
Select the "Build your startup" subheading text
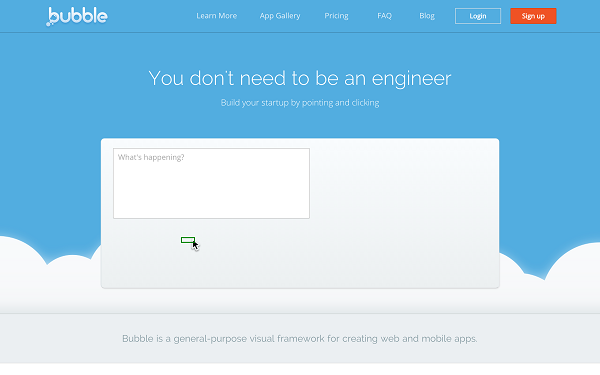300,103
